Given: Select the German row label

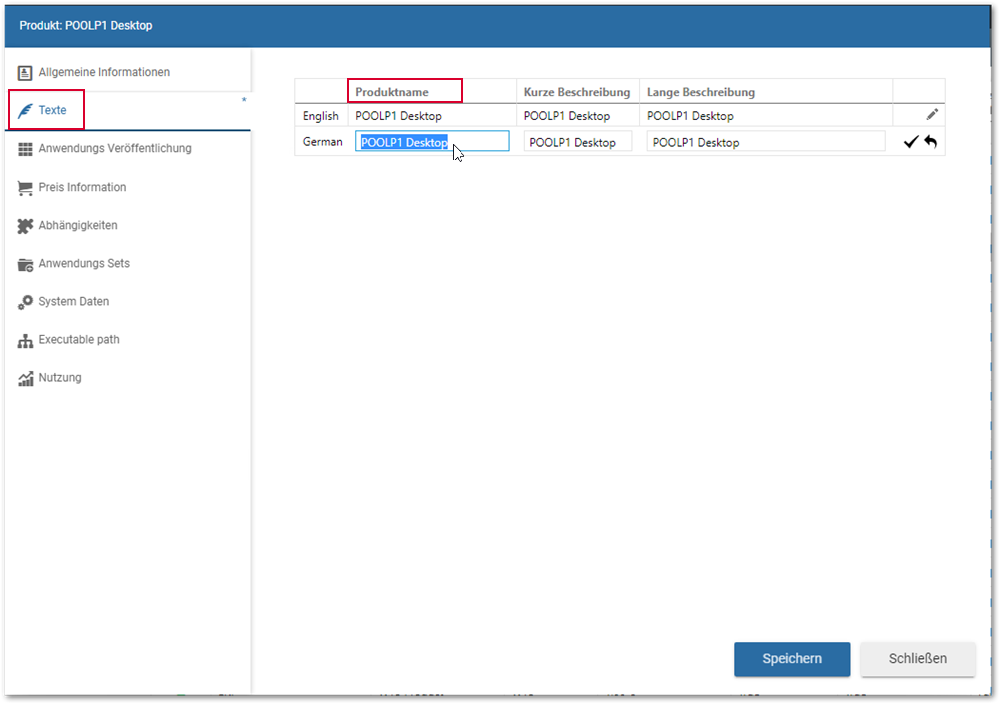Looking at the screenshot, I should [323, 142].
